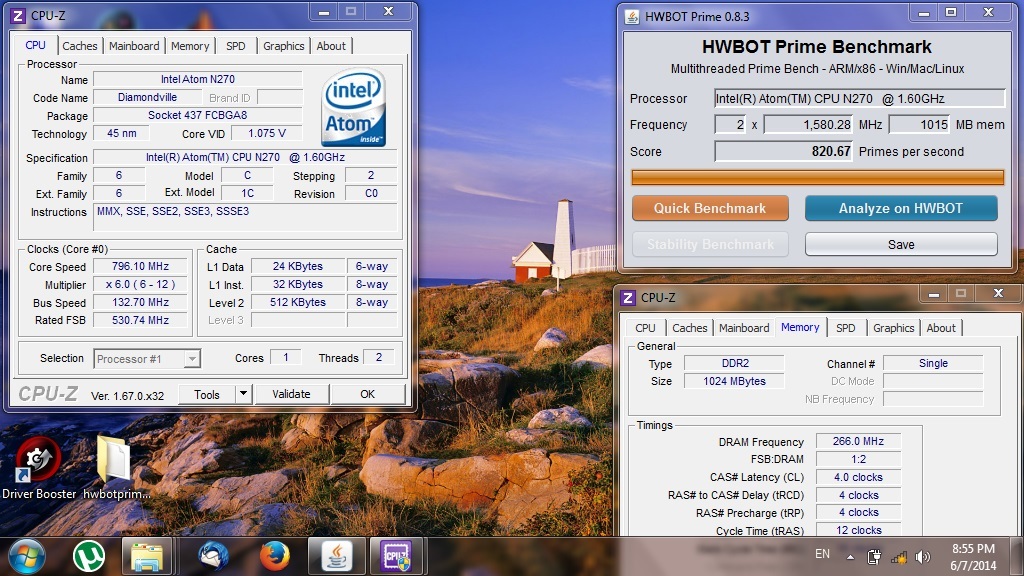The image size is (1024, 576).
Task: Click OK in the CPU-Z window
Action: point(368,394)
